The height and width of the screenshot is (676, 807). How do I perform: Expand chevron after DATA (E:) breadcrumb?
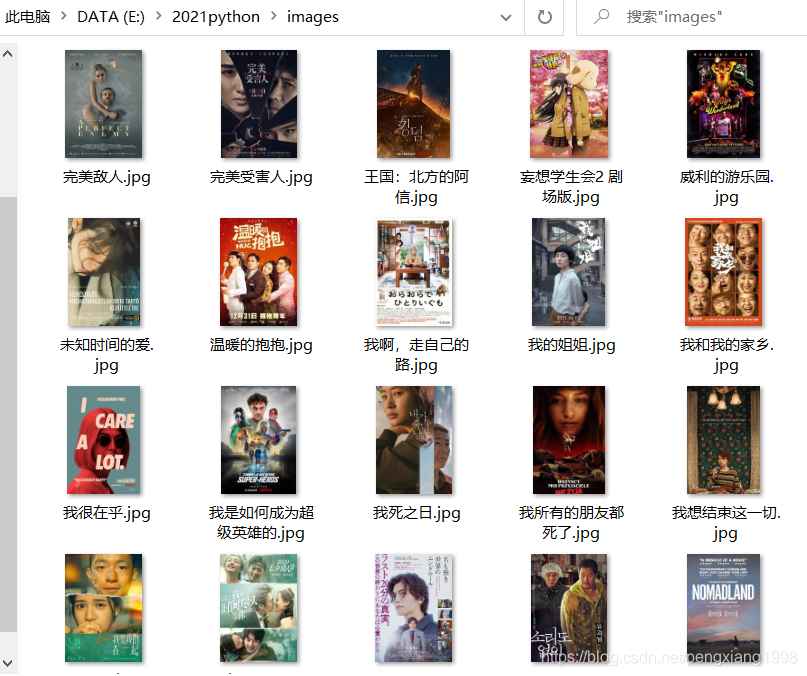coord(159,16)
